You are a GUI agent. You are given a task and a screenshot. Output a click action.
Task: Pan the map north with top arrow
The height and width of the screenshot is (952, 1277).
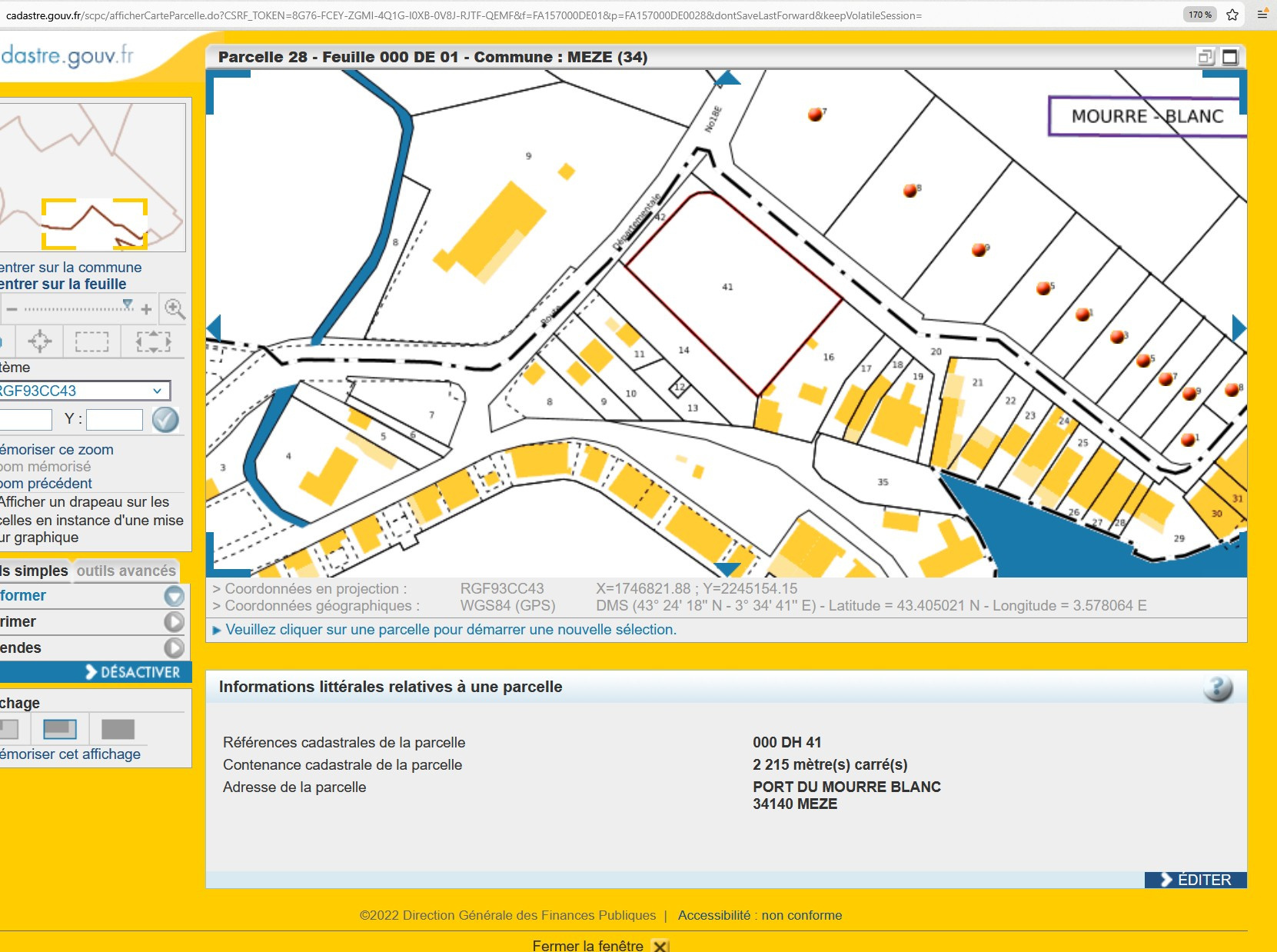(x=727, y=78)
